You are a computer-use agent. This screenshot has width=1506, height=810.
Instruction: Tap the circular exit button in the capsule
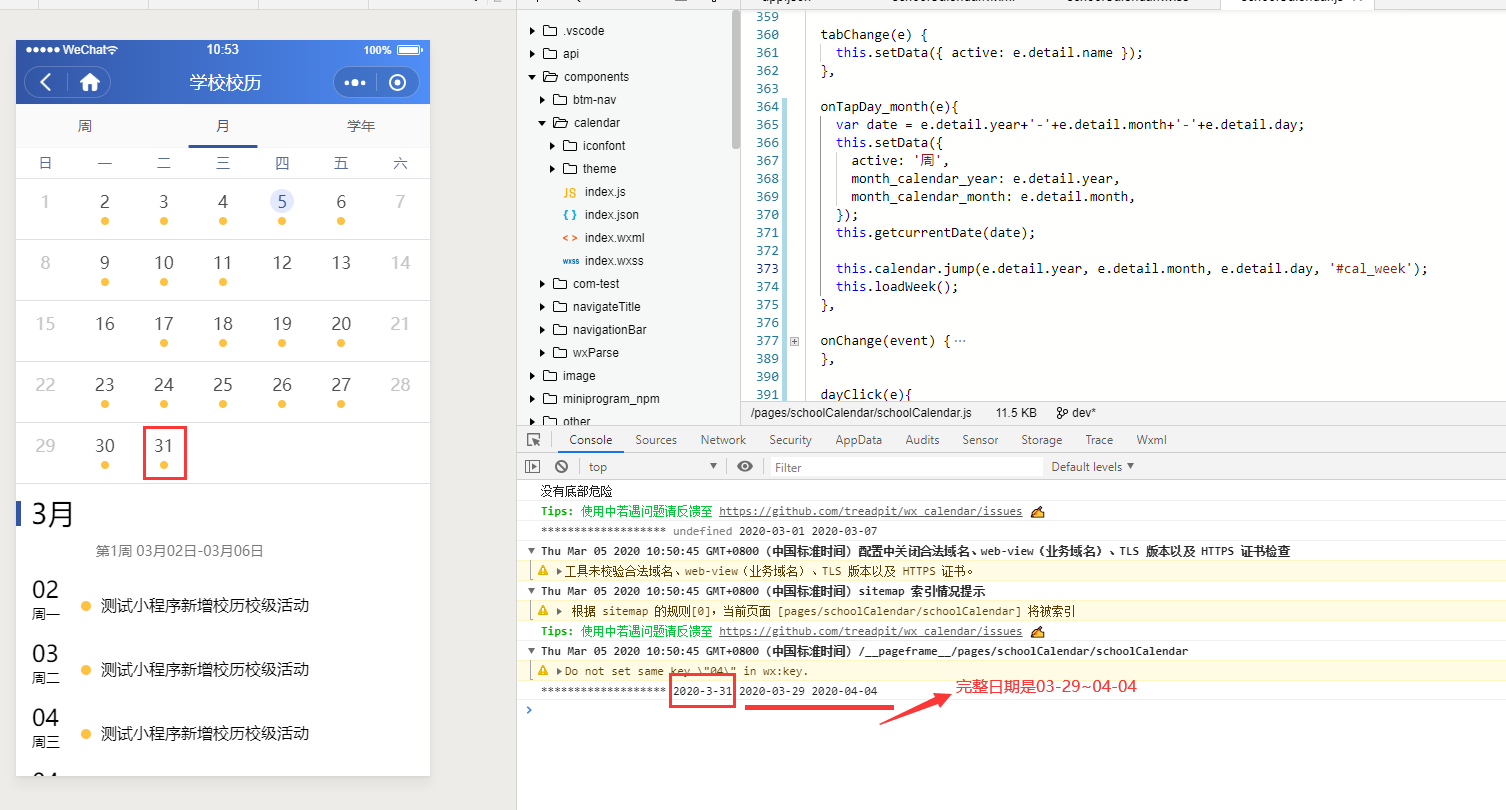pyautogui.click(x=397, y=82)
